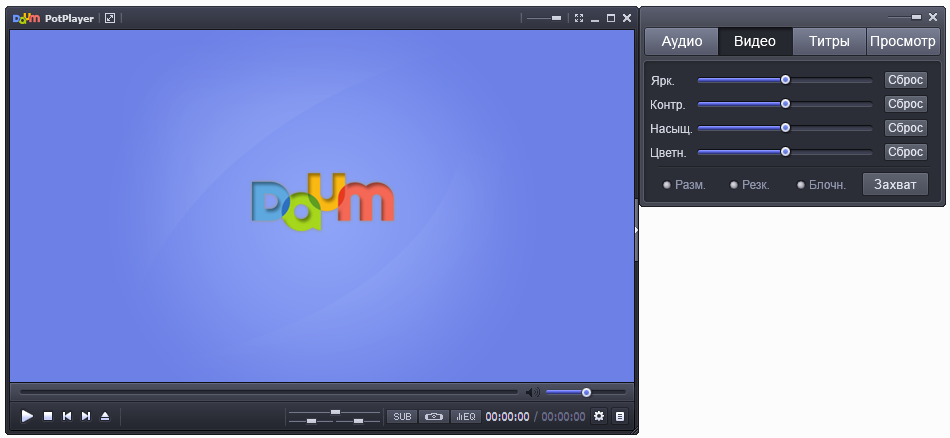Reset brightness with Сброс next to Ярк.
The image size is (950, 438).
pyautogui.click(x=906, y=80)
